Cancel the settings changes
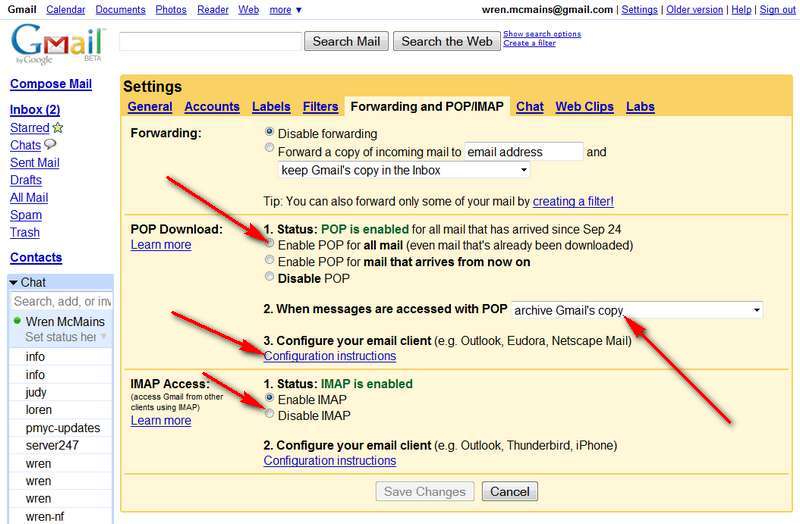Screen dimensions: 800x524 click(510, 491)
